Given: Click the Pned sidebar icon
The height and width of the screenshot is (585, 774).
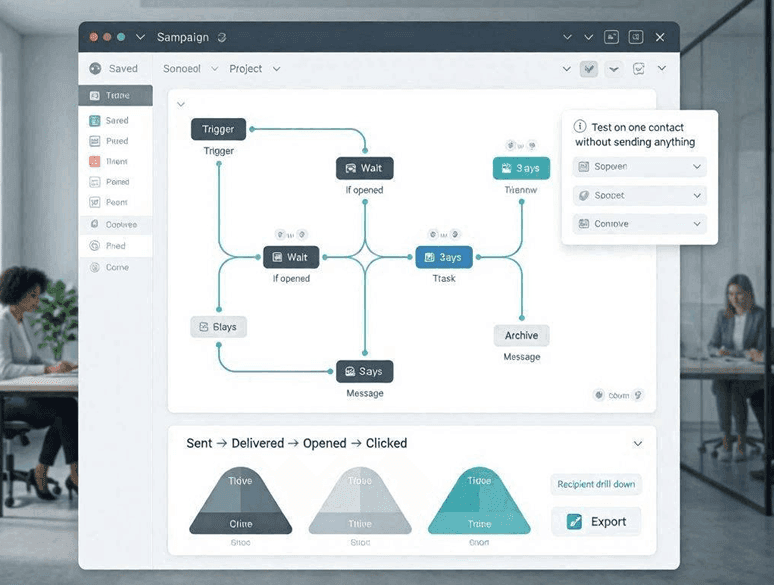Looking at the screenshot, I should 95,246.
